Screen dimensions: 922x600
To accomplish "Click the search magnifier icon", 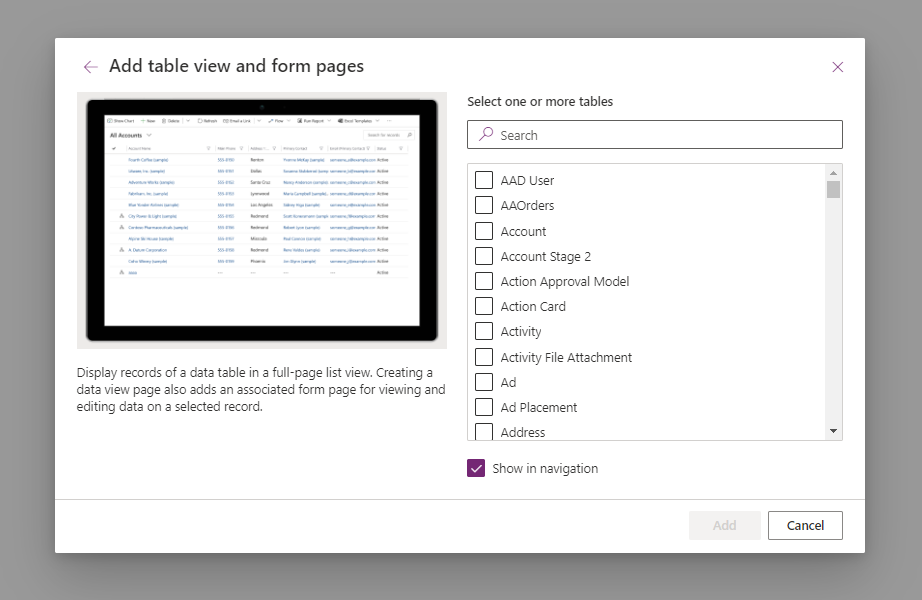I will click(x=486, y=134).
